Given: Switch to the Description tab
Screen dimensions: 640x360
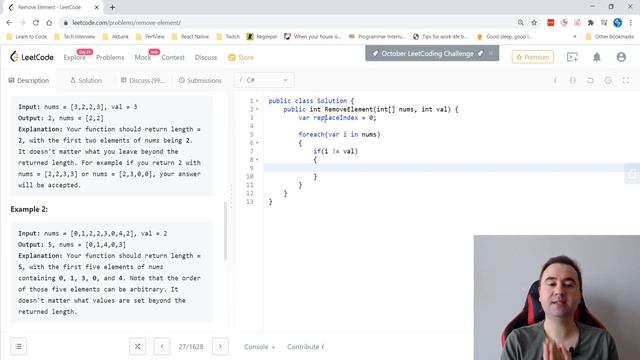Looking at the screenshot, I should (29, 80).
